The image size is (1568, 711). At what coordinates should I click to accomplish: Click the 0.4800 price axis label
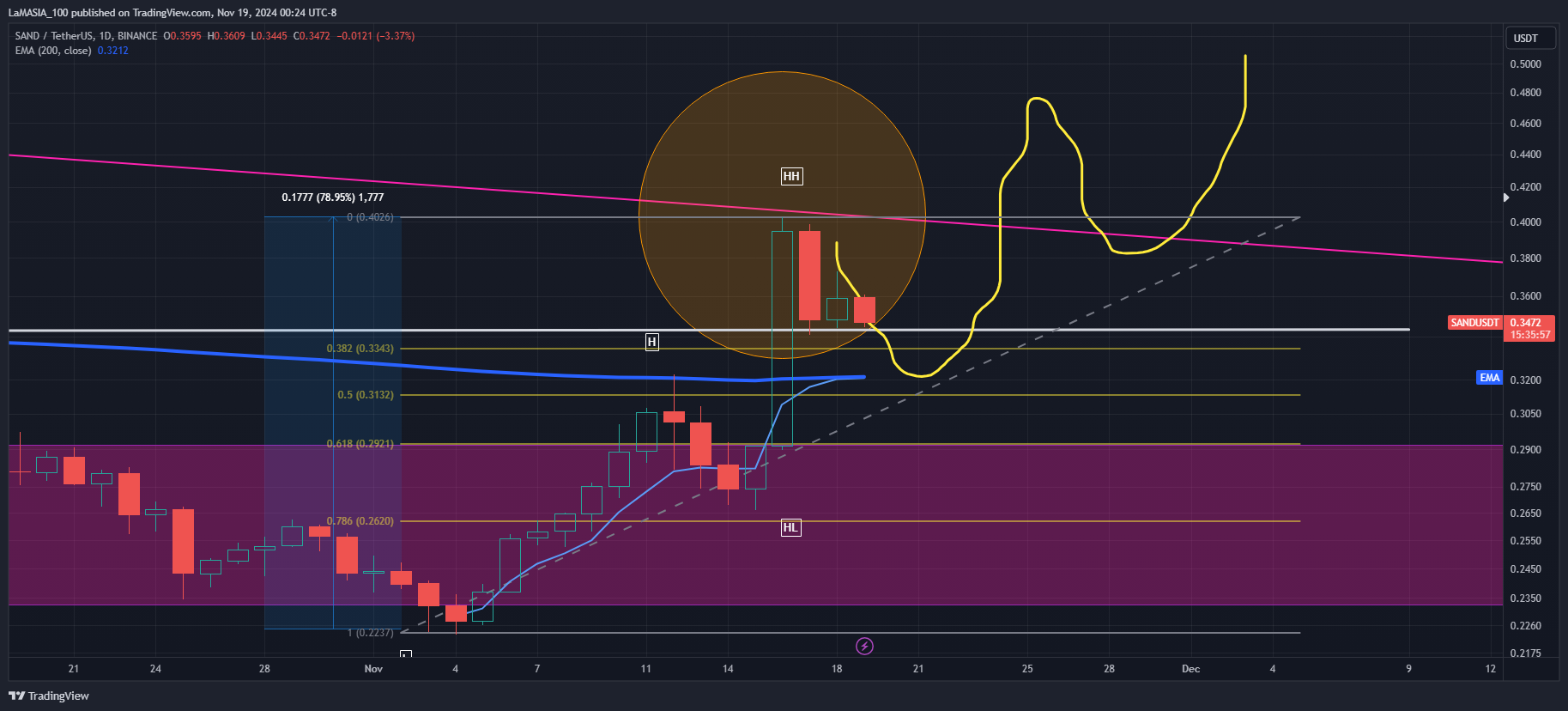(x=1526, y=93)
